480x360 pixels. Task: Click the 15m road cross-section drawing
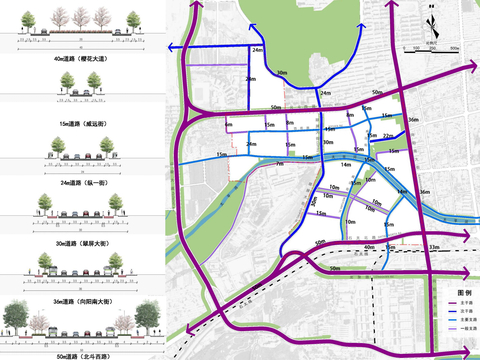pyautogui.click(x=81, y=87)
